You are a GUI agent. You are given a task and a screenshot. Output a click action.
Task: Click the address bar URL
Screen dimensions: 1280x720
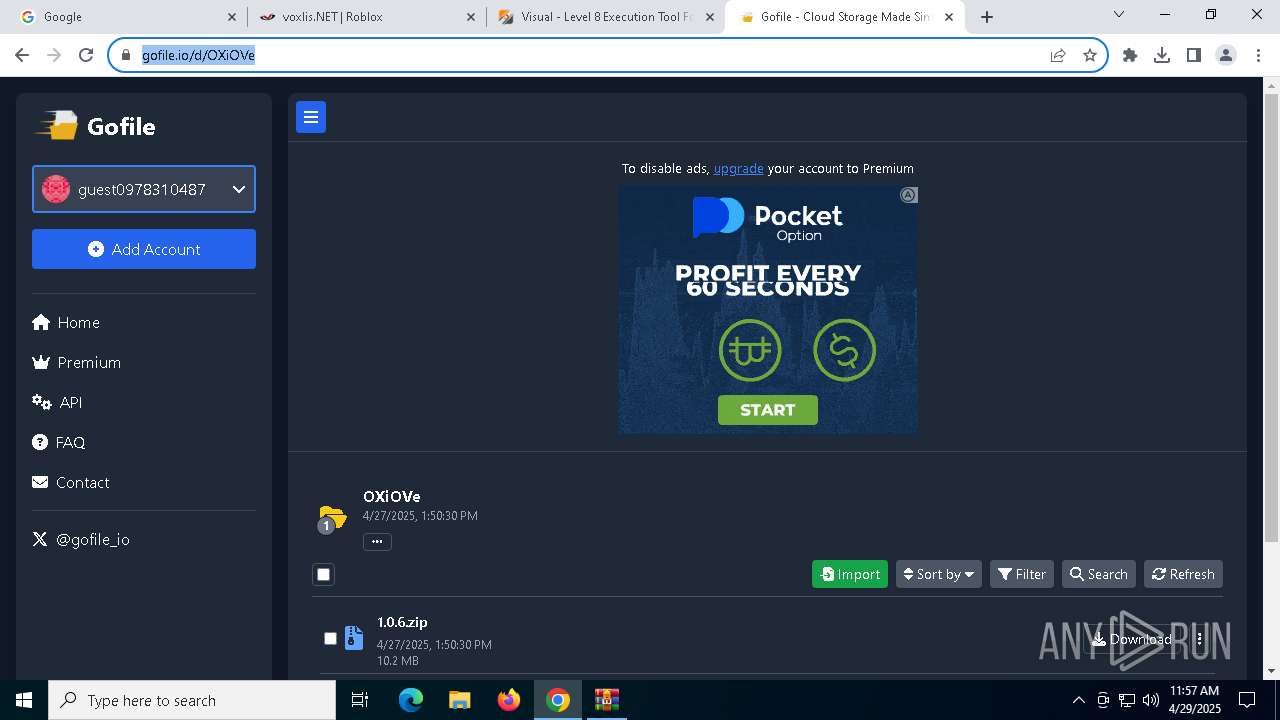[198, 55]
